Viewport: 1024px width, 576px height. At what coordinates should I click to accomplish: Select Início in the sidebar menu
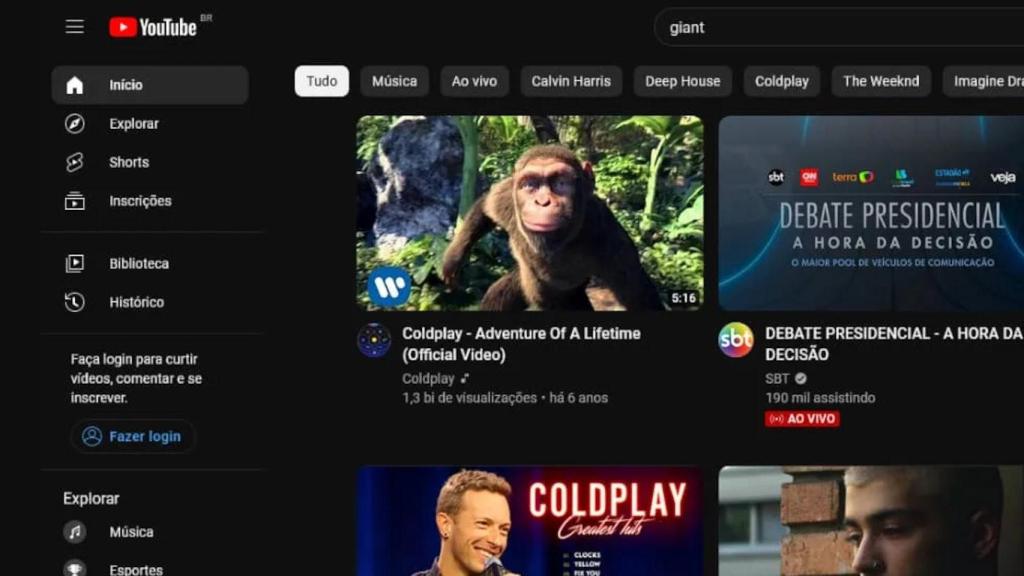[x=125, y=85]
